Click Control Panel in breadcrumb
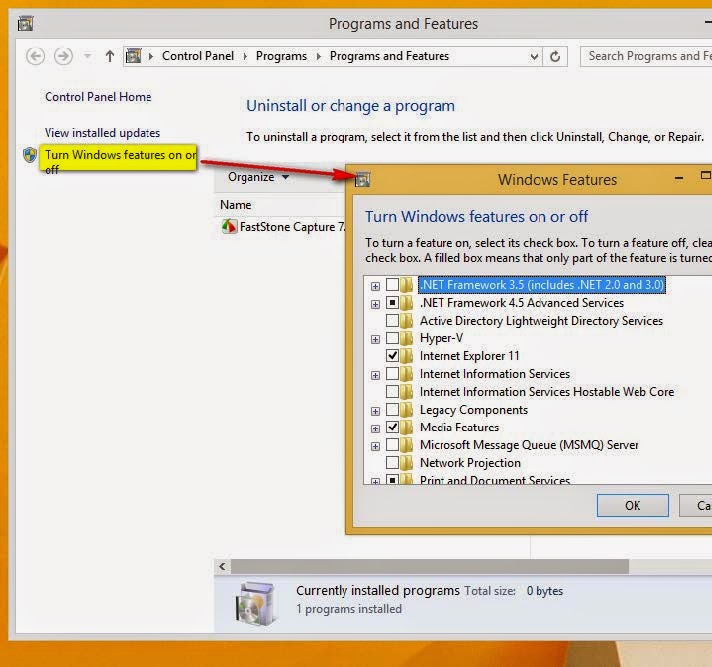This screenshot has height=667, width=712. (x=198, y=56)
